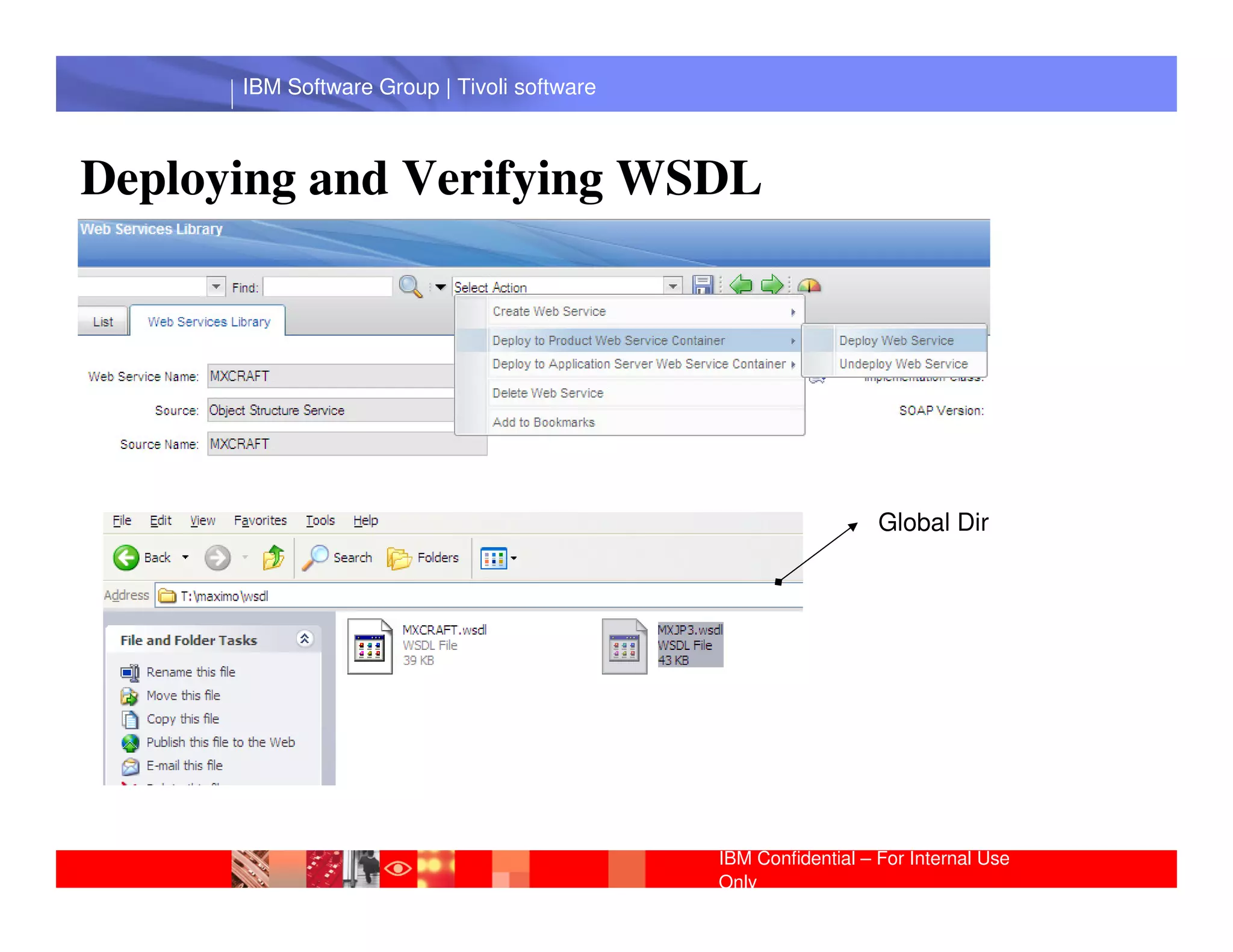Toggle the Folders pane button
The image size is (1233, 952).
click(x=423, y=557)
